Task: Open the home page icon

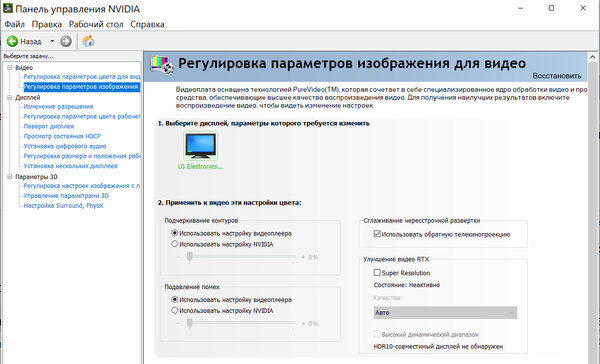Action: 88,41
